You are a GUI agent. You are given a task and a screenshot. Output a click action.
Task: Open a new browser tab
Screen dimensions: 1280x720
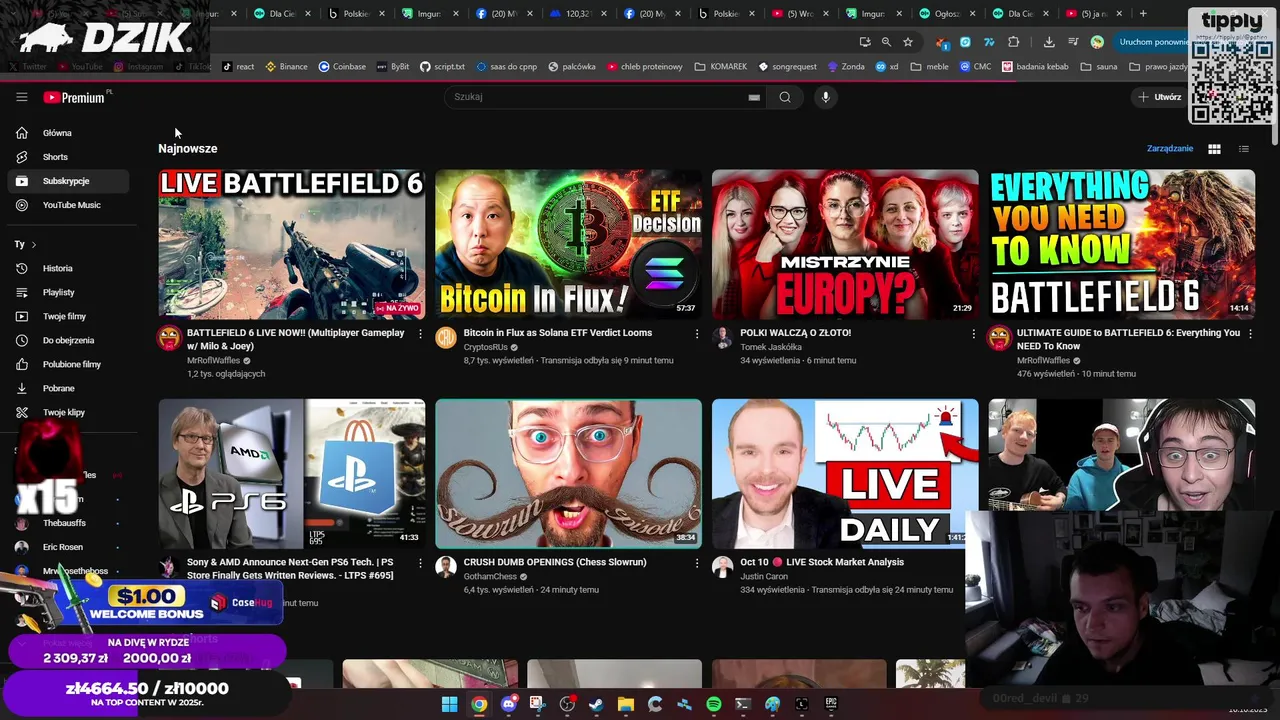coord(1143,14)
